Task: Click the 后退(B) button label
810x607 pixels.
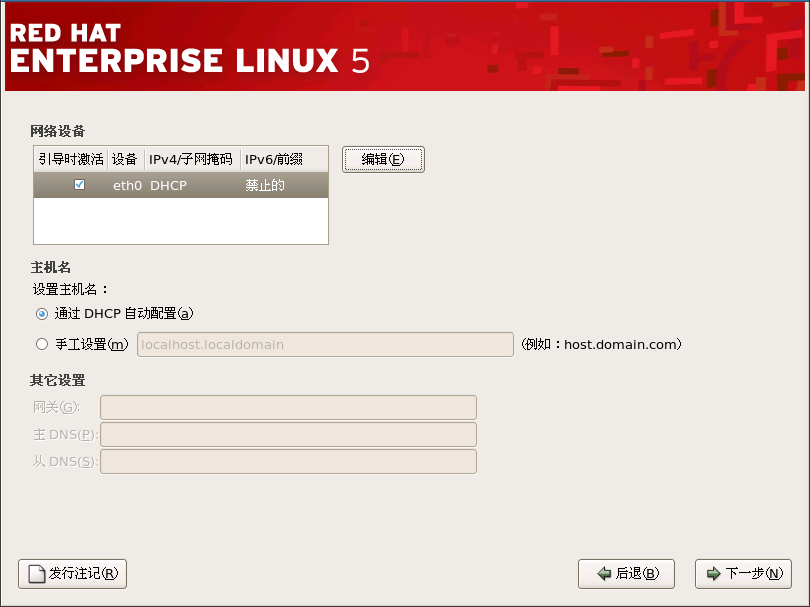Action: 637,573
